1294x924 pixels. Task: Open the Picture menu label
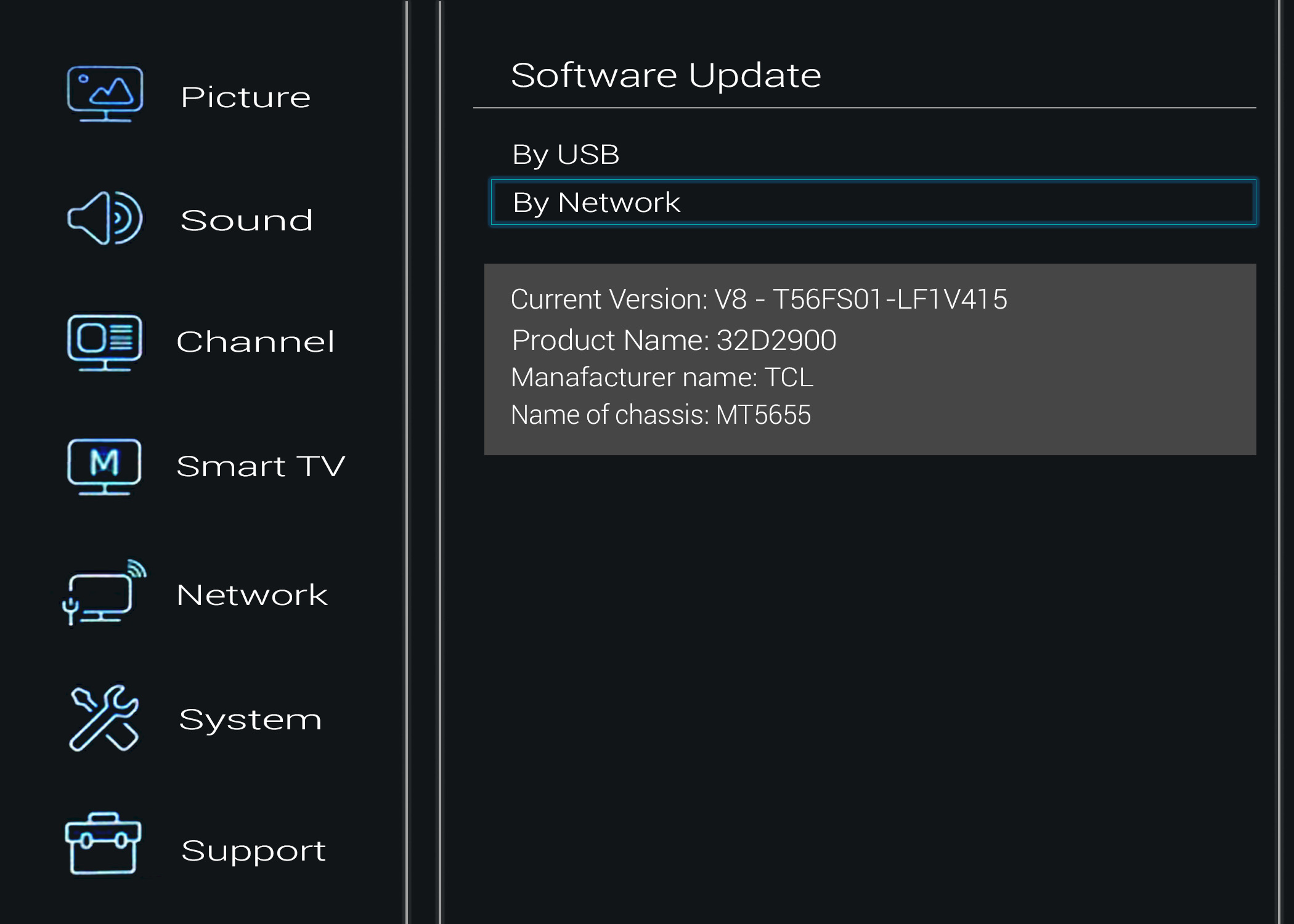246,97
